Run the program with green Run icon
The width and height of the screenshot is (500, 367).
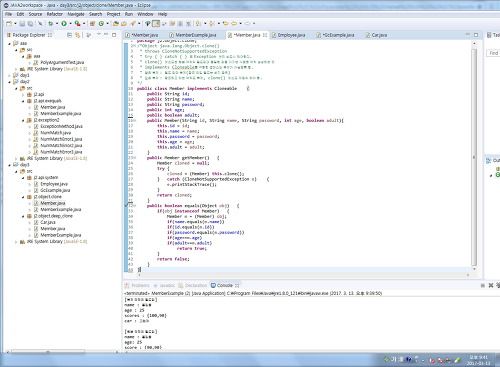coord(64,24)
